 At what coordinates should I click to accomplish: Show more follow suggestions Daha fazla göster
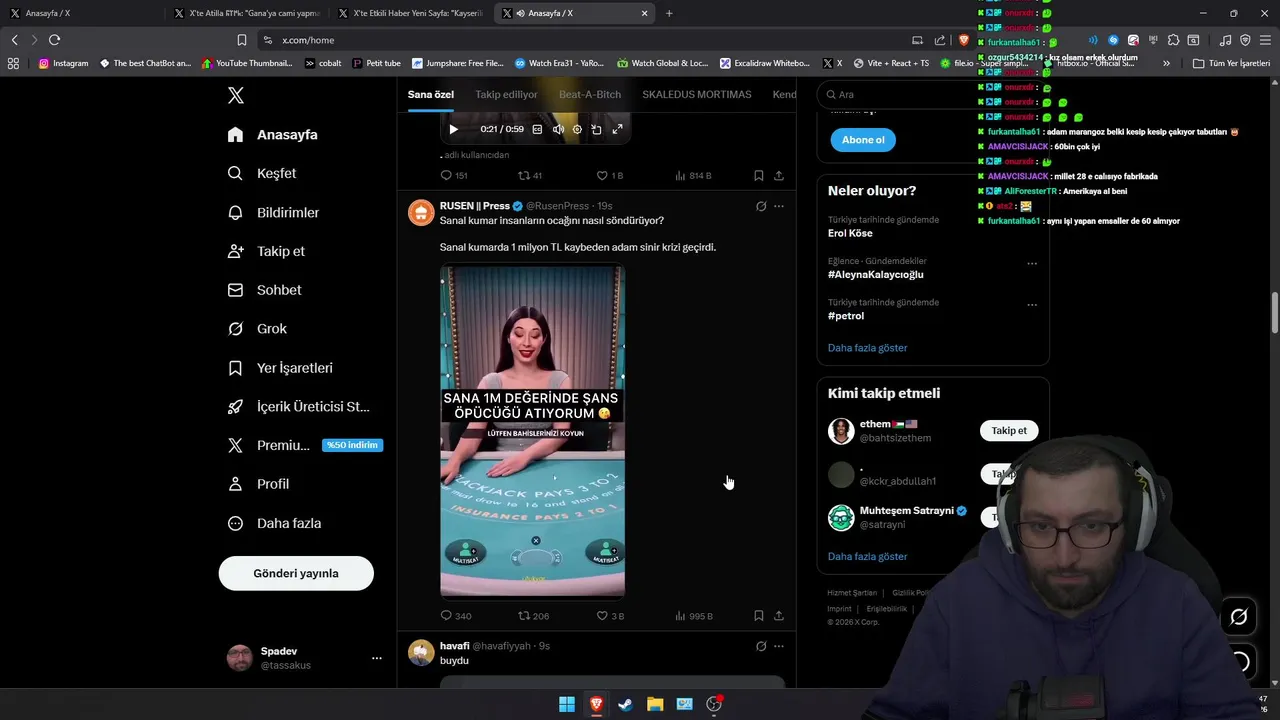click(867, 556)
